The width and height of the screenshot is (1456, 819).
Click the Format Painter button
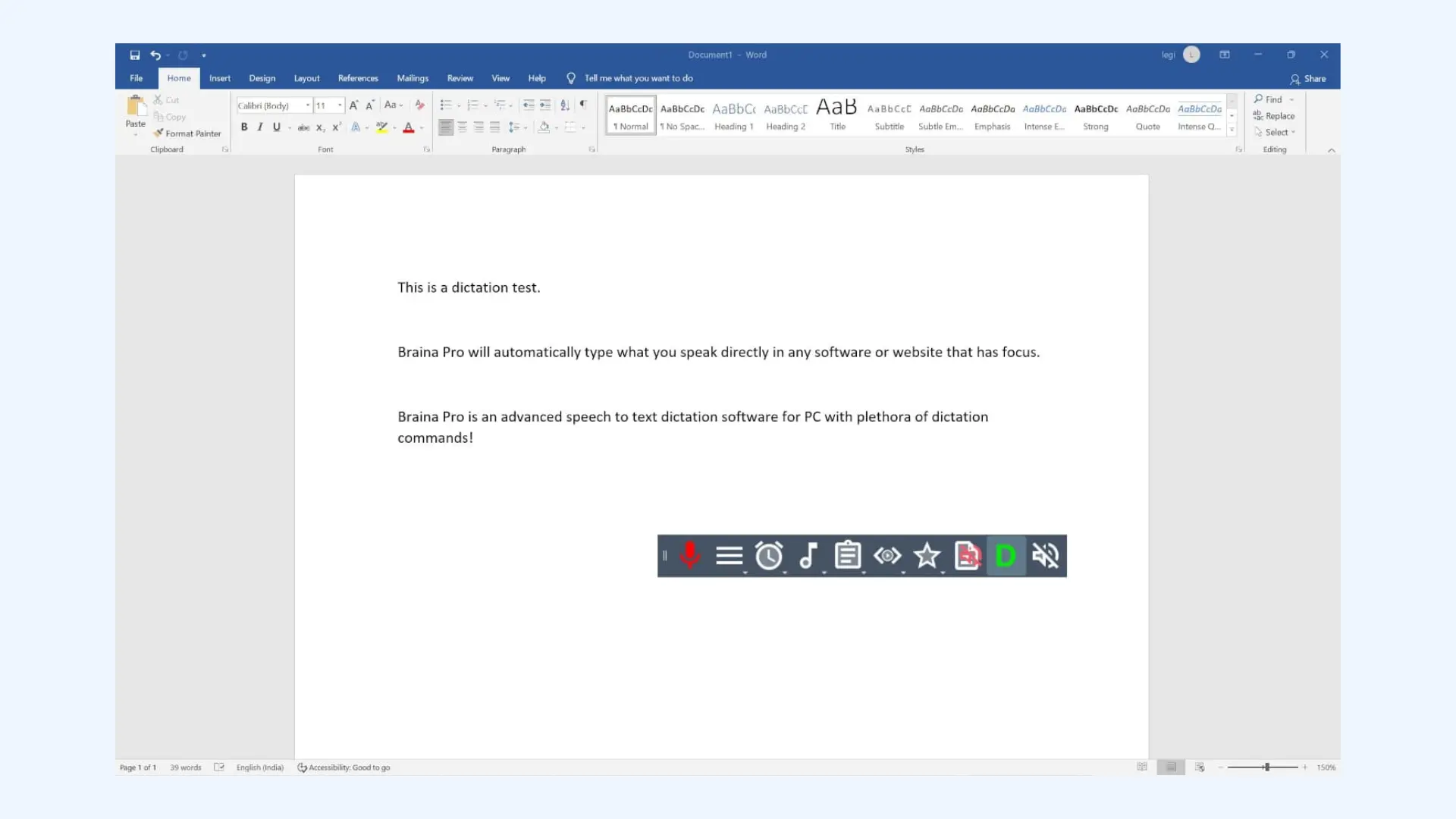pos(187,133)
